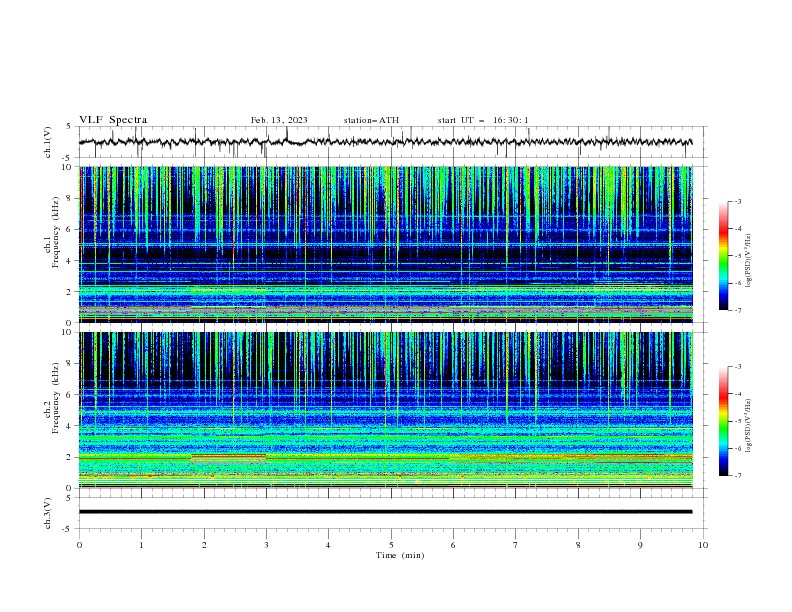Click the black ch.3 flat waveform trace
The height and width of the screenshot is (612, 792).
(x=385, y=512)
